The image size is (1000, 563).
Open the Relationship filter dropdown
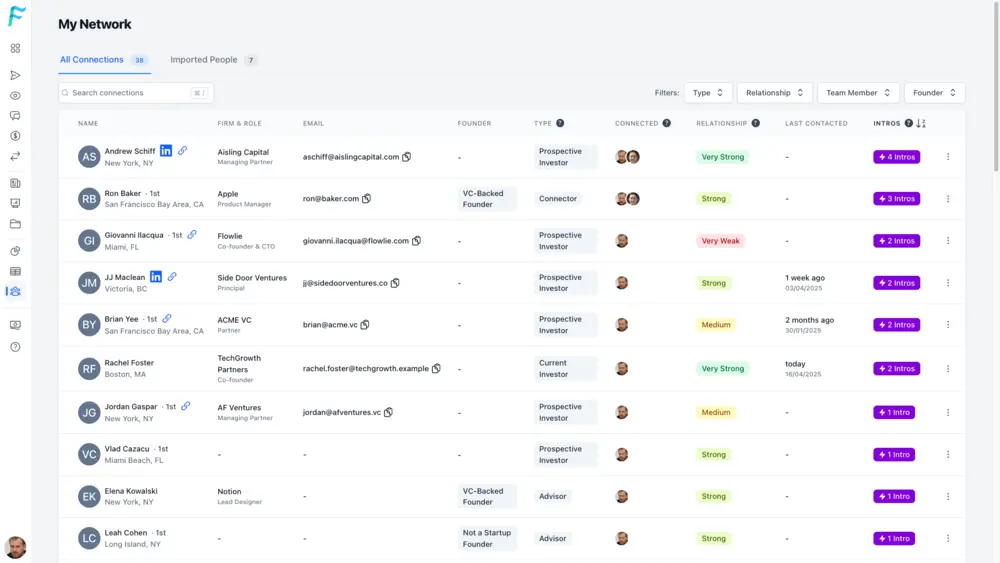(774, 93)
